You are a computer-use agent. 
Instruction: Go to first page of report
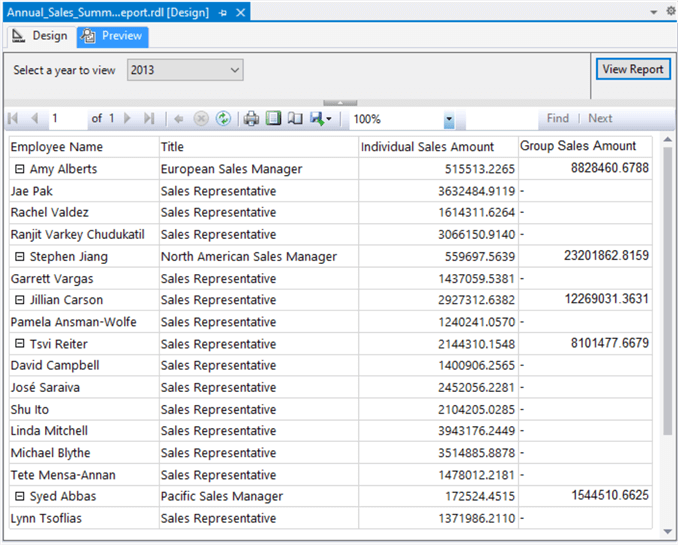[x=13, y=119]
